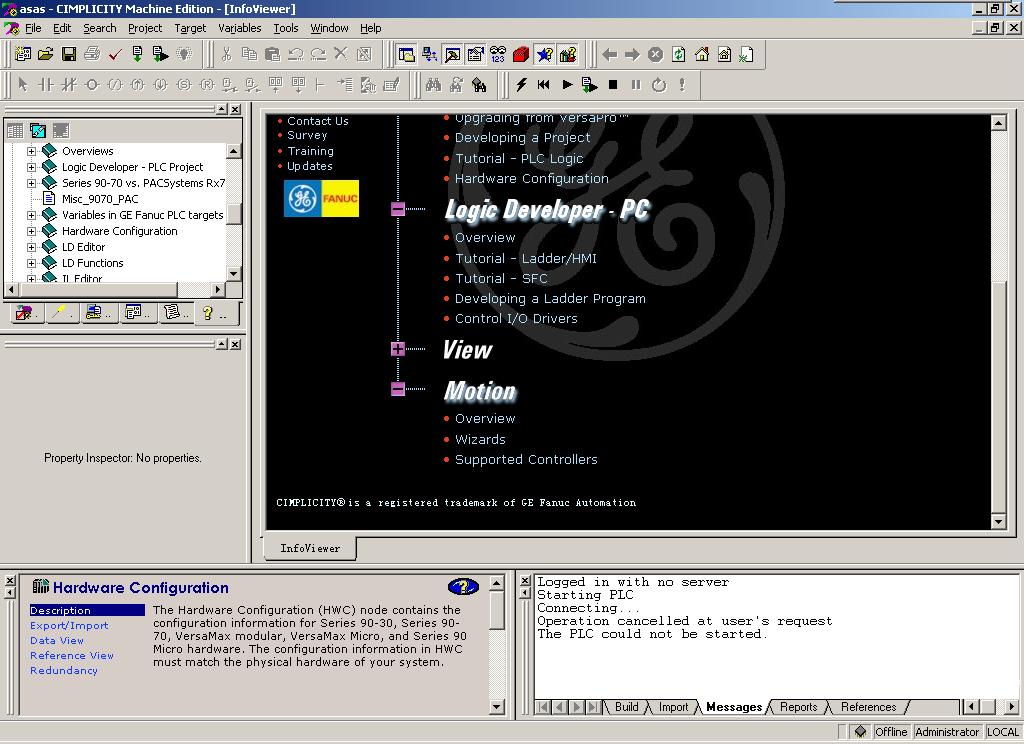Open the Supported Controllers link
The width and height of the screenshot is (1026, 744).
526,459
